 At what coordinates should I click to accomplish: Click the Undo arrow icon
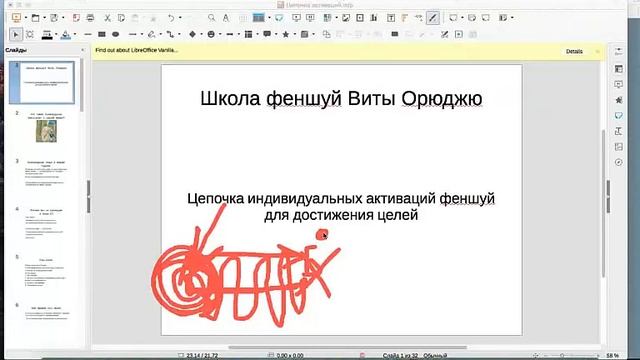click(171, 18)
